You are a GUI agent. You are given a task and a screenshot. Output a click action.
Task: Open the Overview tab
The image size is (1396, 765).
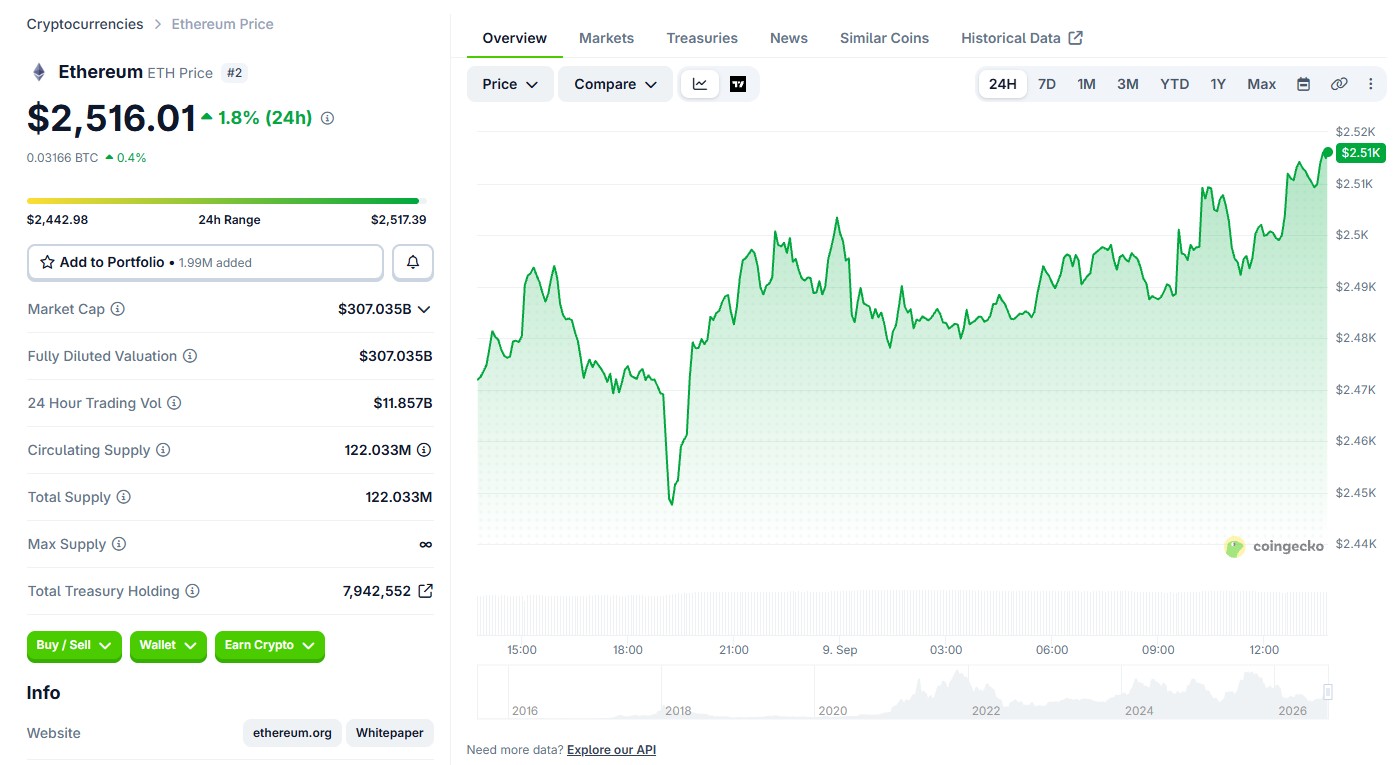(x=515, y=38)
